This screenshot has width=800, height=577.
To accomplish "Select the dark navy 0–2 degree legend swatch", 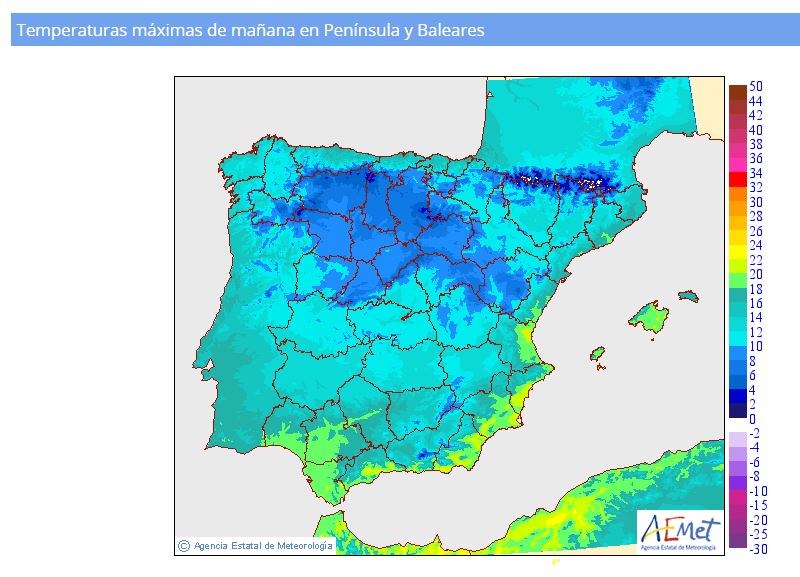I will 737,410.
